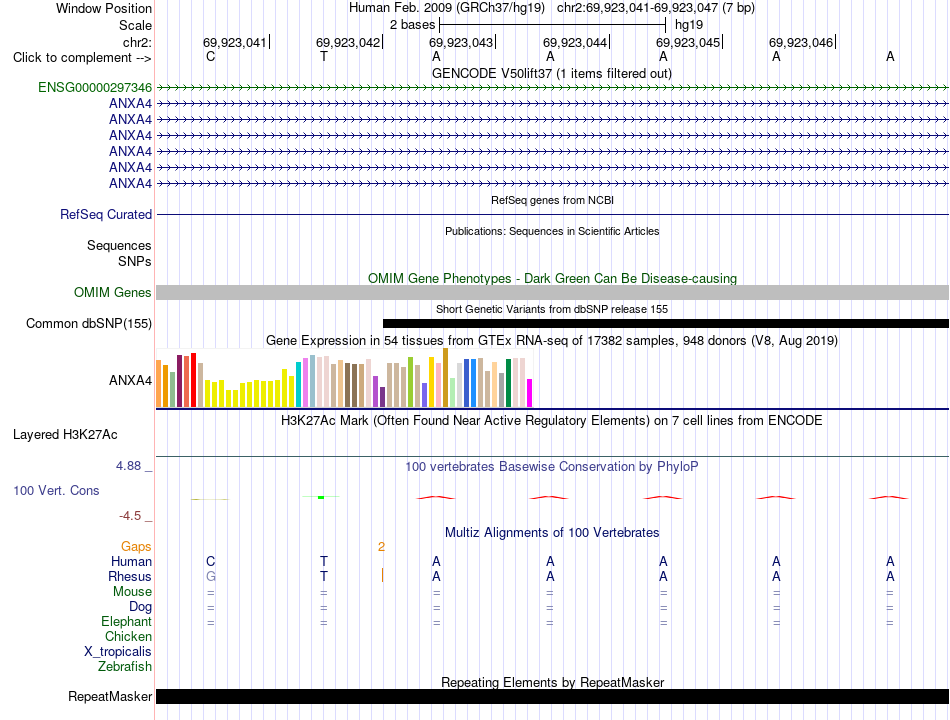Click the 'Click to complement -->' label
The height and width of the screenshot is (720, 950).
click(82, 58)
